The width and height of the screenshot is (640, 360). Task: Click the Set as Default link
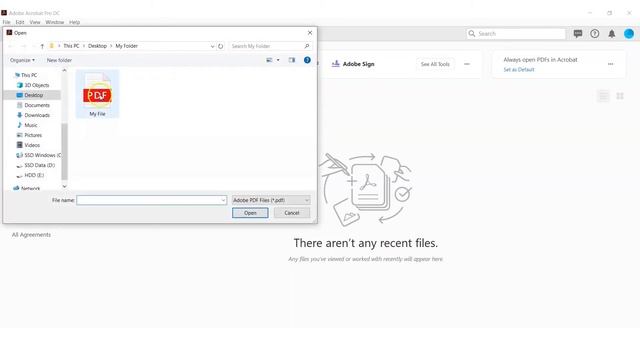pyautogui.click(x=519, y=70)
